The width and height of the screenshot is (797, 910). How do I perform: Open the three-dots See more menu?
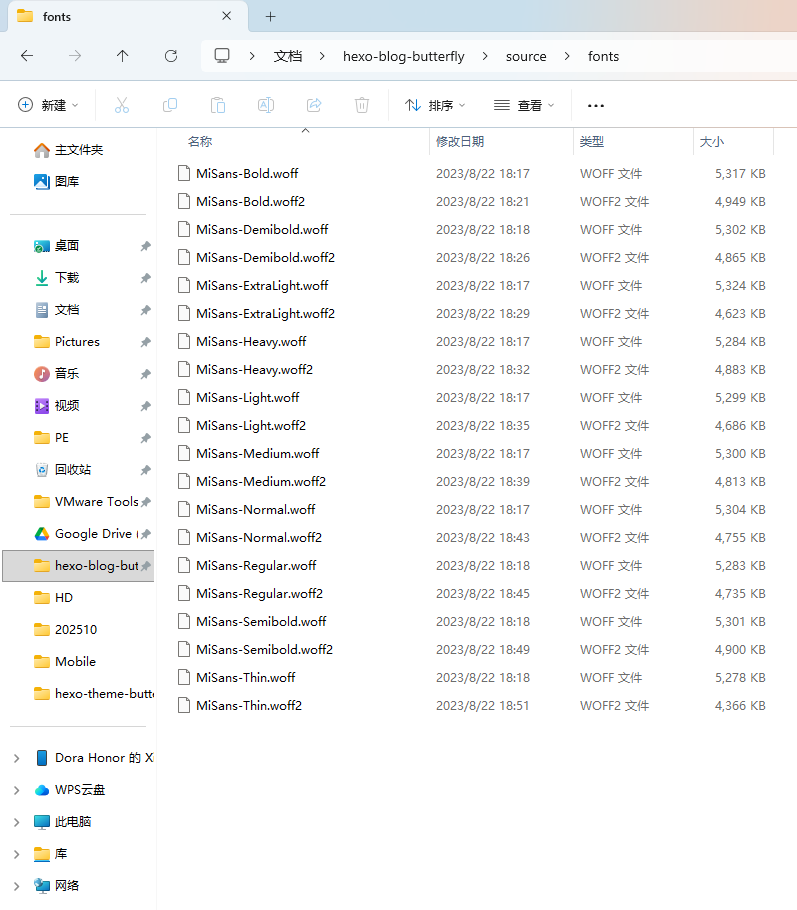click(x=596, y=106)
